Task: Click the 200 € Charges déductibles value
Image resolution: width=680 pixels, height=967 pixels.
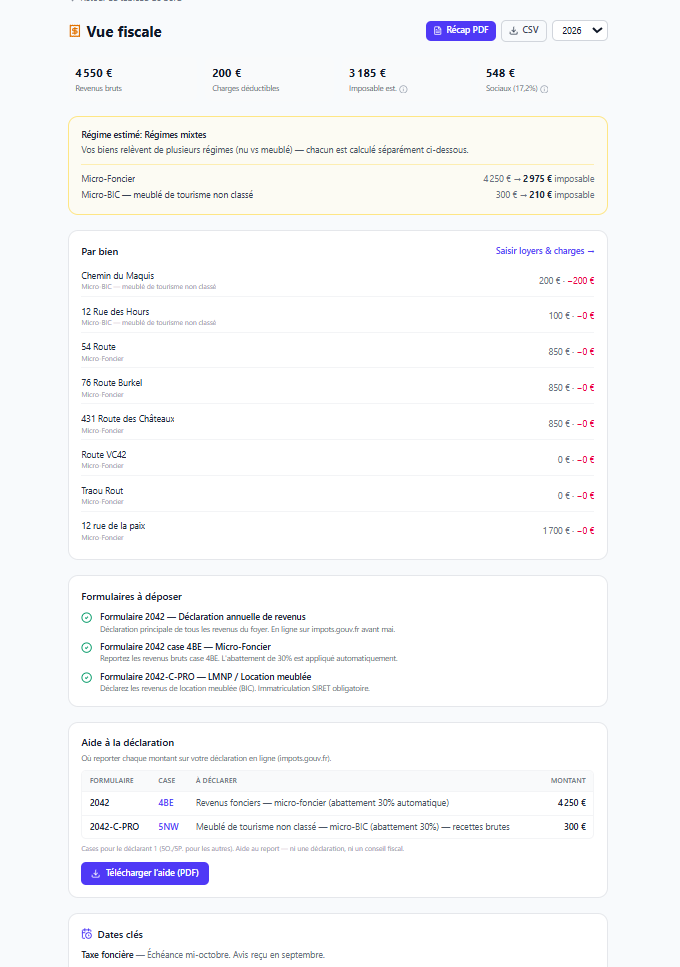Action: coord(227,73)
